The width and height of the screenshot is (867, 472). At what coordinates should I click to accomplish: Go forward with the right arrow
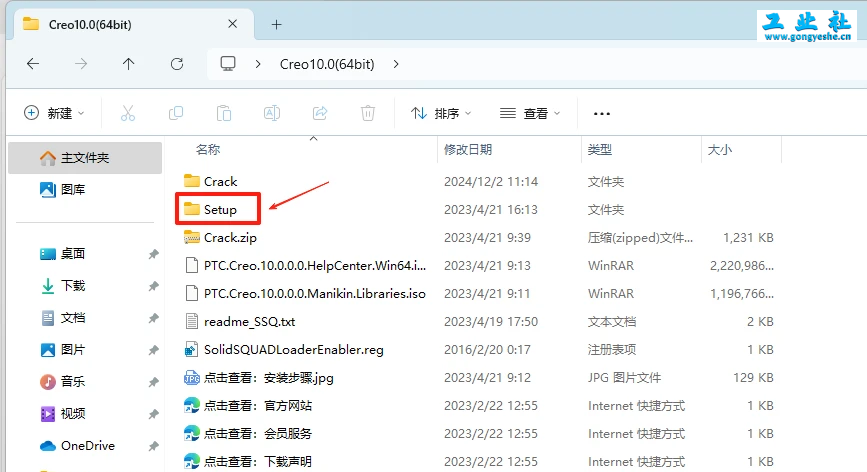pyautogui.click(x=81, y=64)
